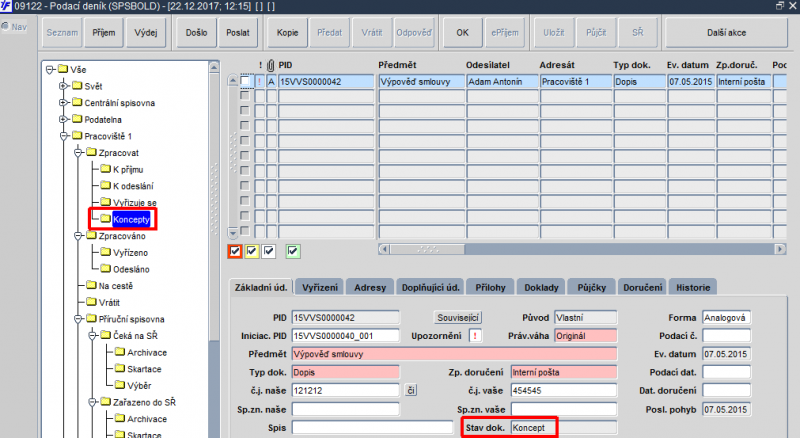Click the red exclamation Upozornění icon
This screenshot has width=800, height=438.
click(475, 336)
